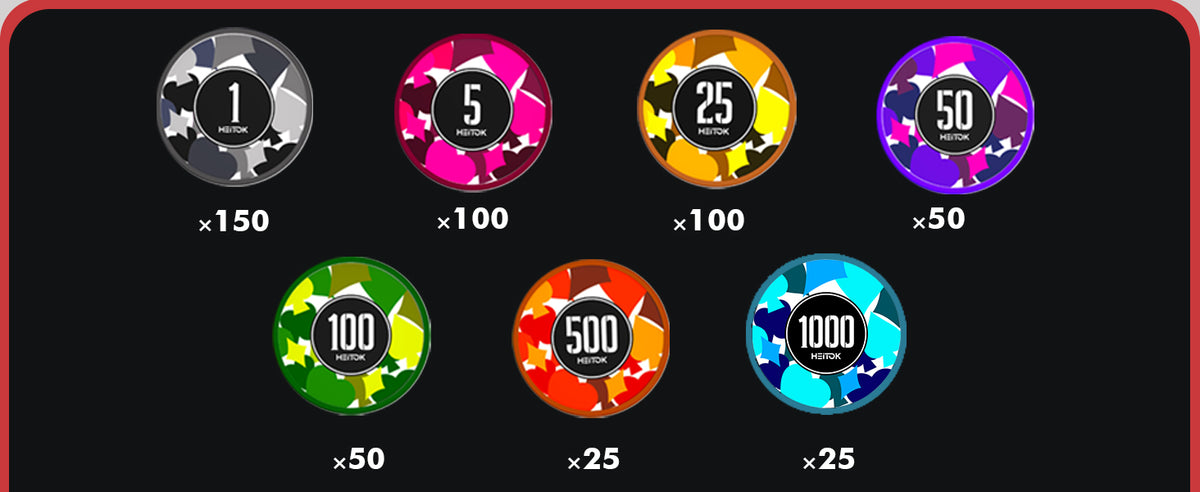Click the ×150 quantity under gray chip
Viewport: 1200px width, 492px height.
tap(235, 222)
